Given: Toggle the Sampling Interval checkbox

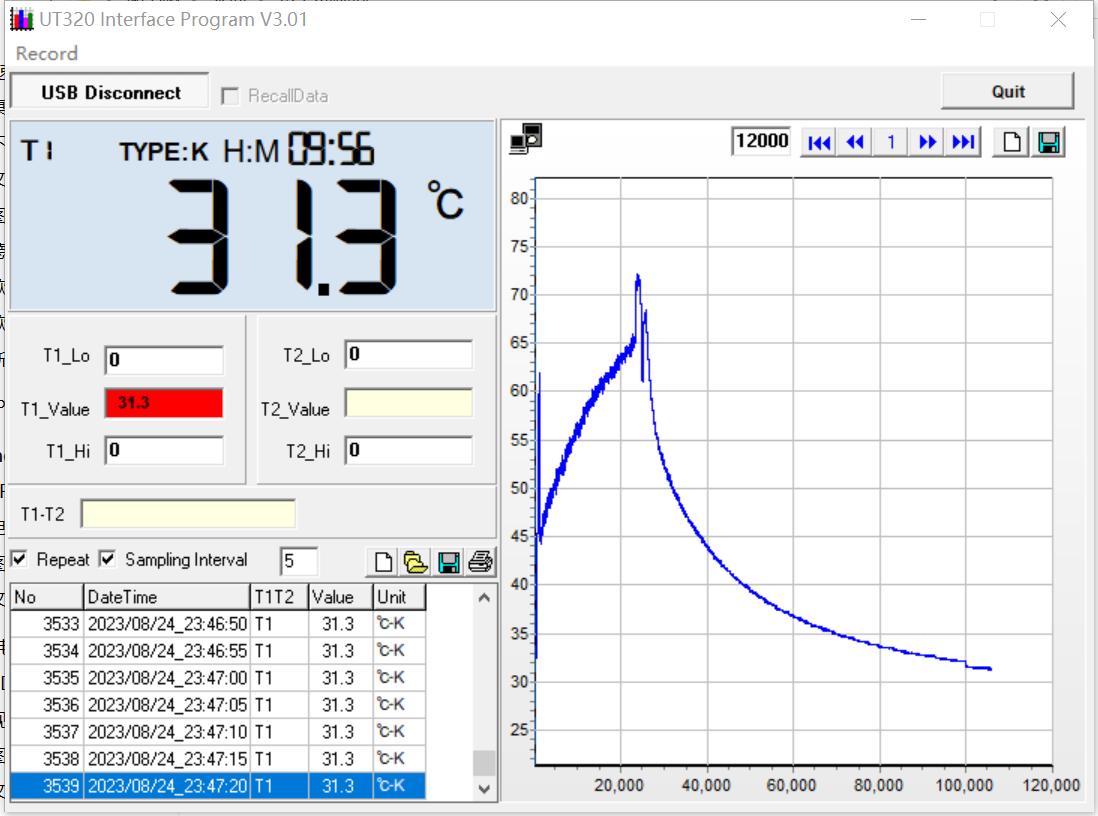Looking at the screenshot, I should tap(107, 559).
